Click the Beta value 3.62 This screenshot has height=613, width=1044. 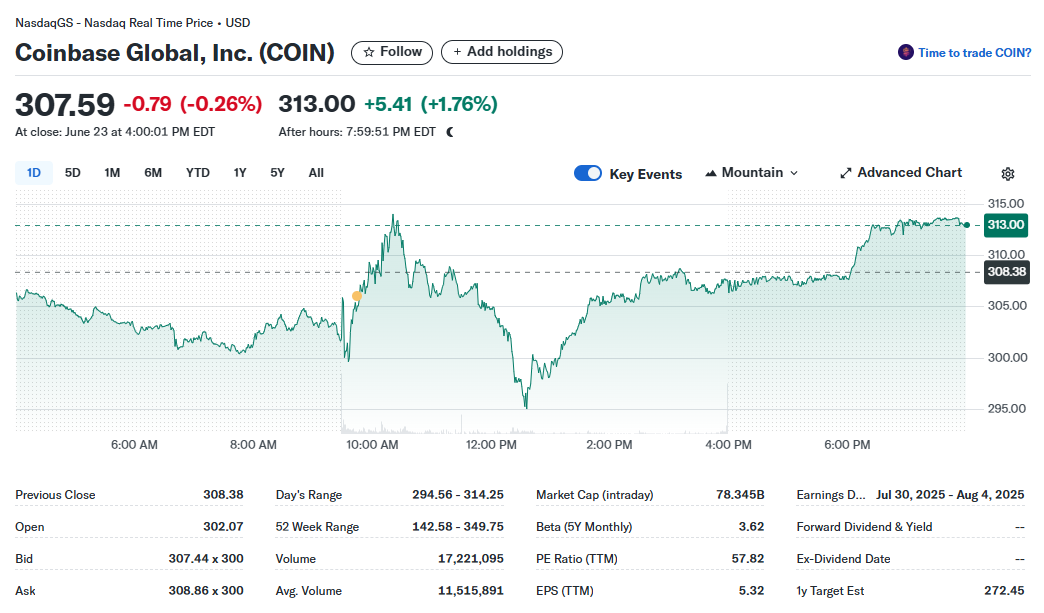click(x=751, y=526)
